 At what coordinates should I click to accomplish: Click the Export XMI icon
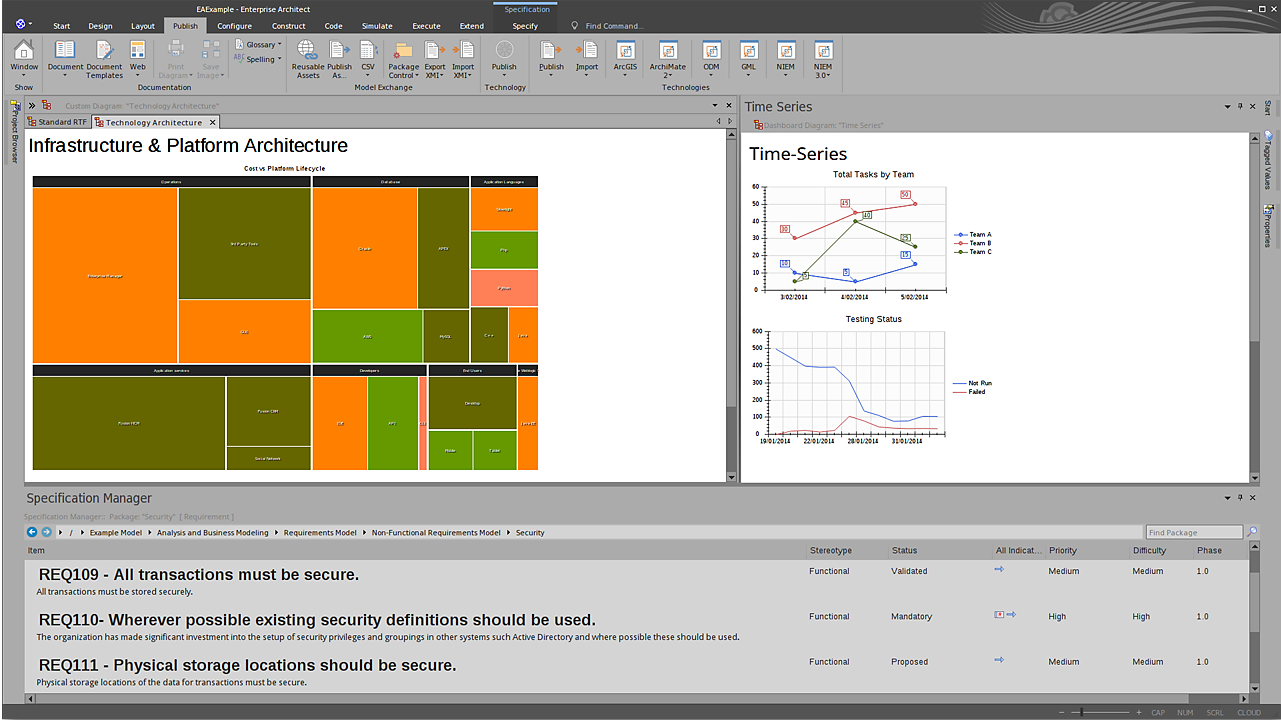[435, 49]
